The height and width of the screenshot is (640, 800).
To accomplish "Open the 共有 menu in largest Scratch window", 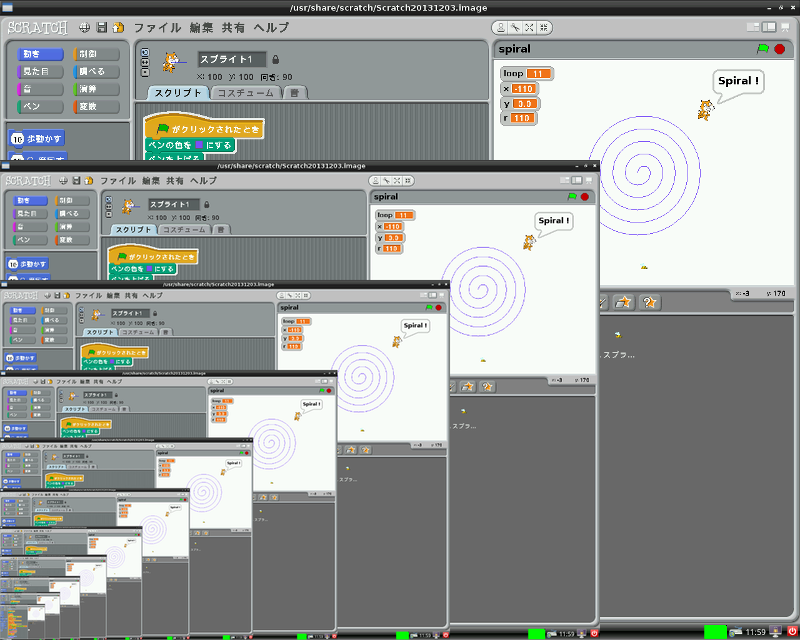I will (x=233, y=28).
